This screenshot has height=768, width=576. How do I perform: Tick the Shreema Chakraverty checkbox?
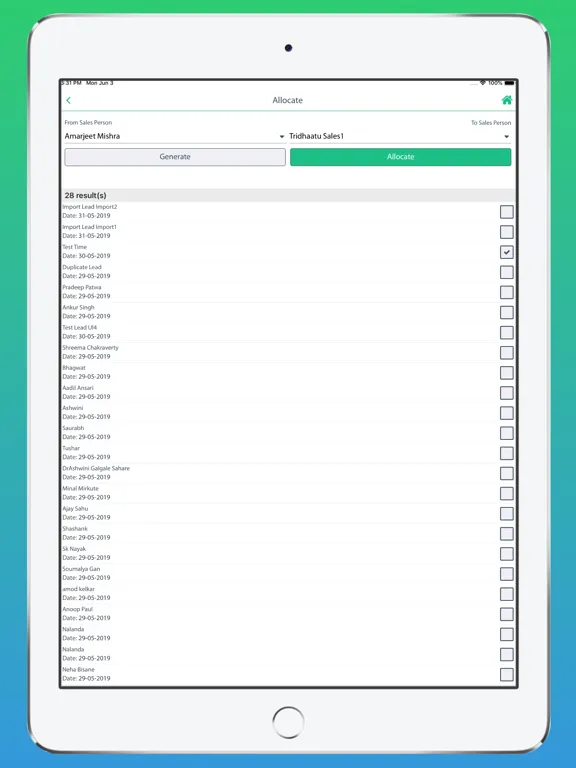point(506,353)
